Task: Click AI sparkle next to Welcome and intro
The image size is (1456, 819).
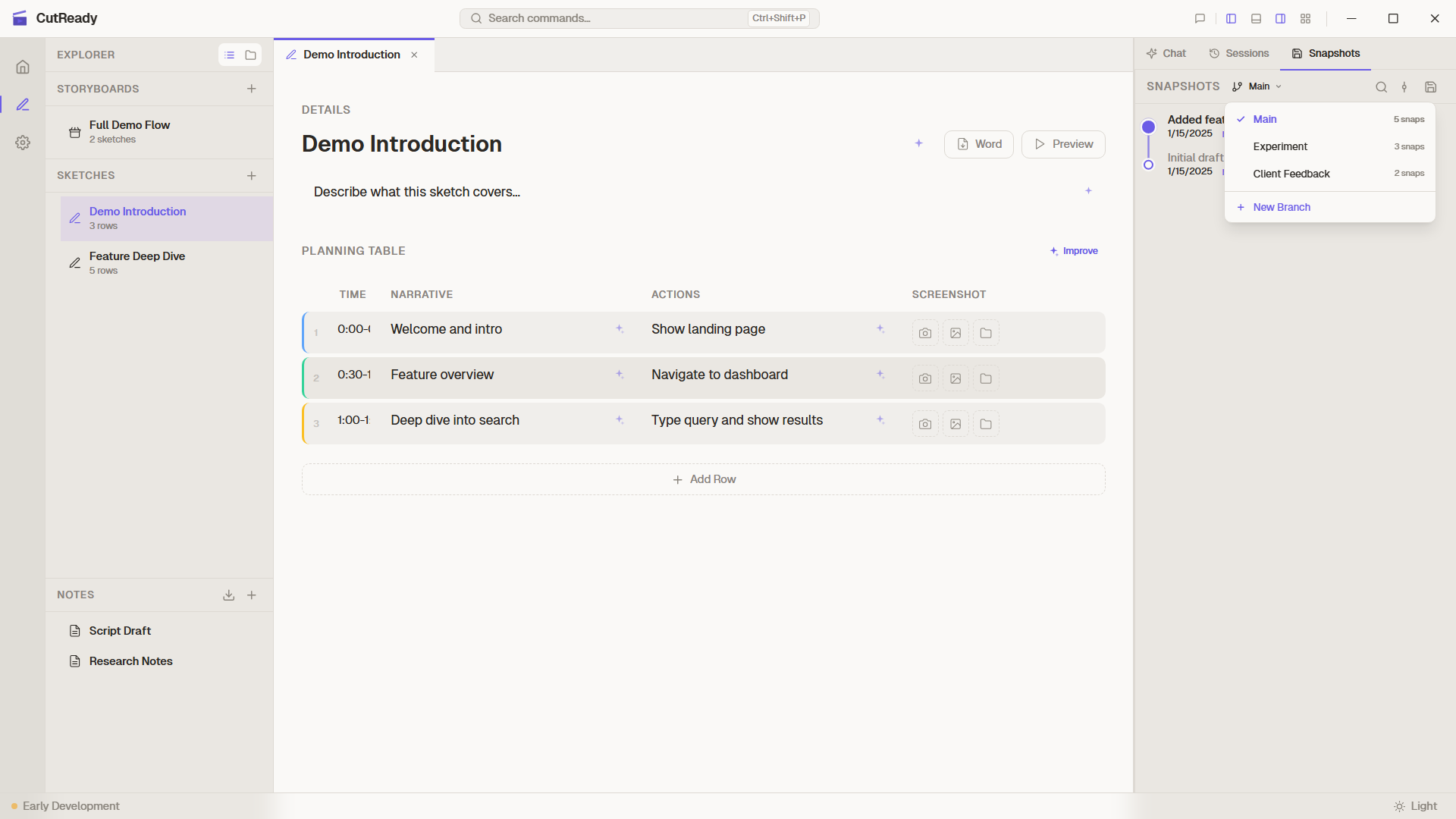Action: (620, 329)
